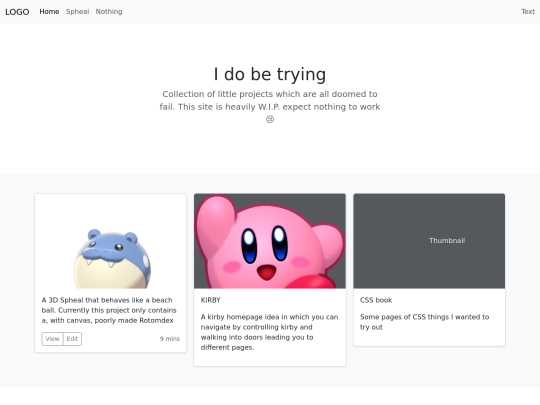Click the CSS things description text
The height and width of the screenshot is (405, 540).
tap(424, 322)
